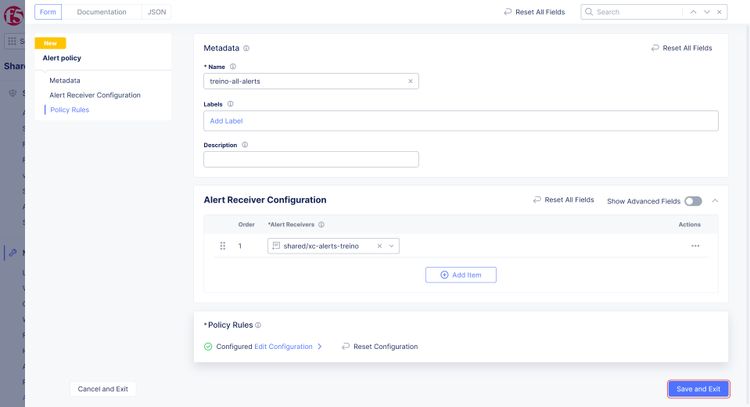Go to the next search result arrow
Image resolution: width=750 pixels, height=407 pixels.
point(708,12)
